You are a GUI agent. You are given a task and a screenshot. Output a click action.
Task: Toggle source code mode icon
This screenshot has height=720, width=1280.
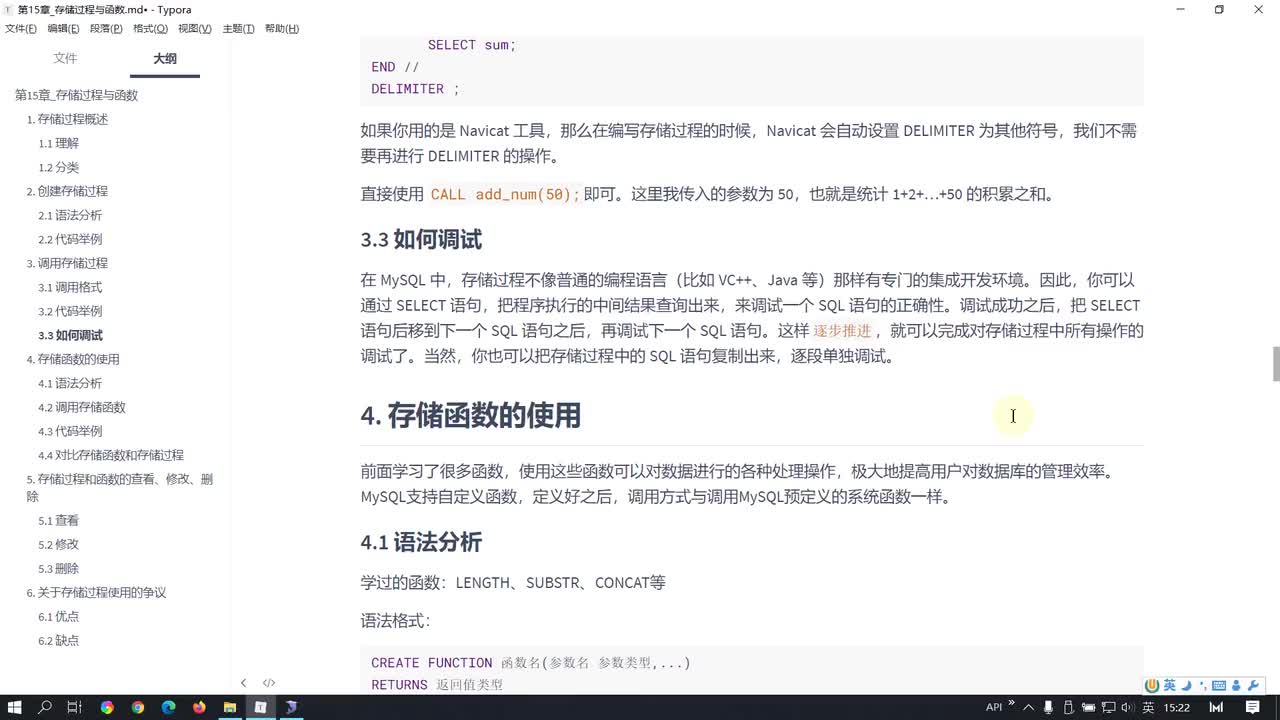coord(269,683)
